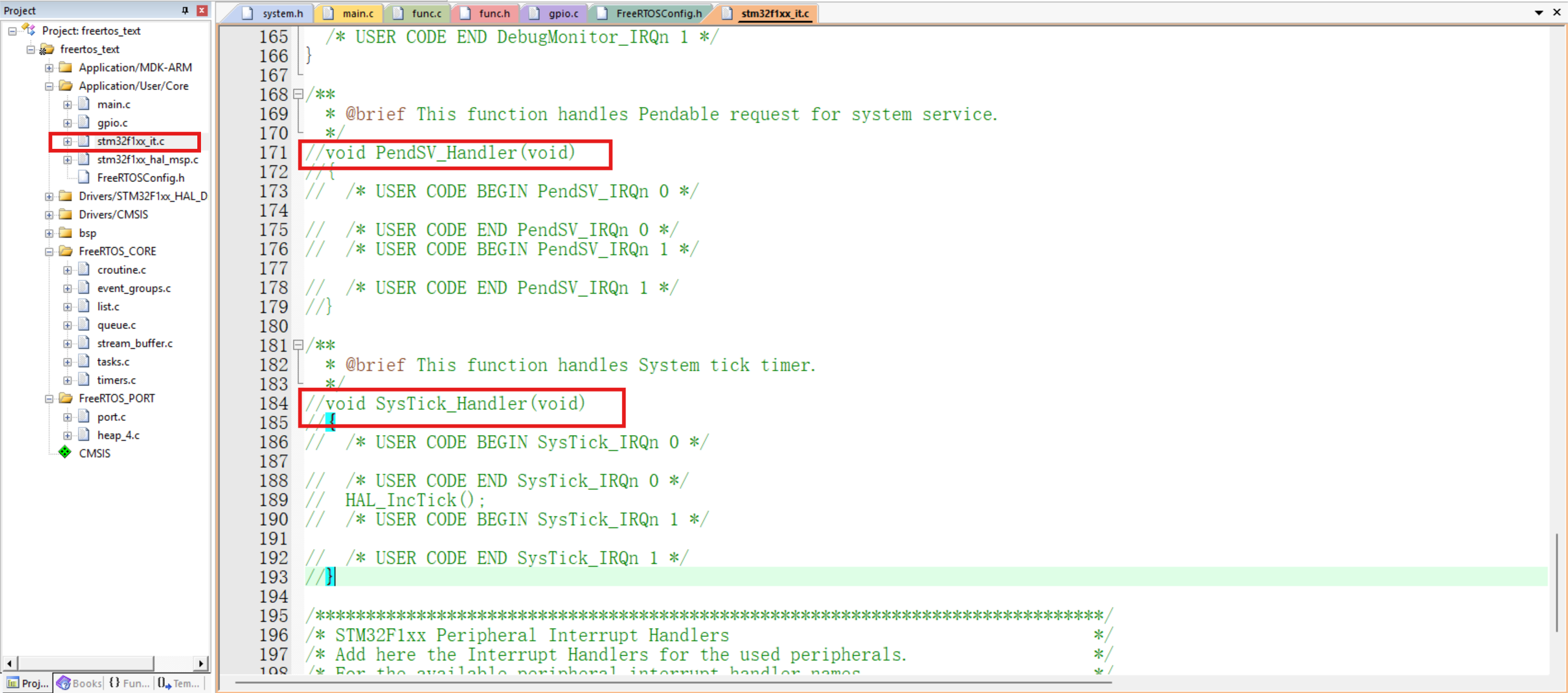Click the file icon beside heap_4.c
The height and width of the screenshot is (693, 1568).
coord(83,435)
